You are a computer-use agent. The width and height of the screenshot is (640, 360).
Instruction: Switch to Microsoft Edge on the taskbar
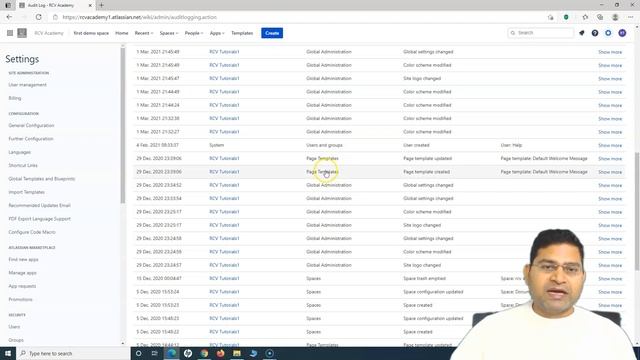(171, 353)
